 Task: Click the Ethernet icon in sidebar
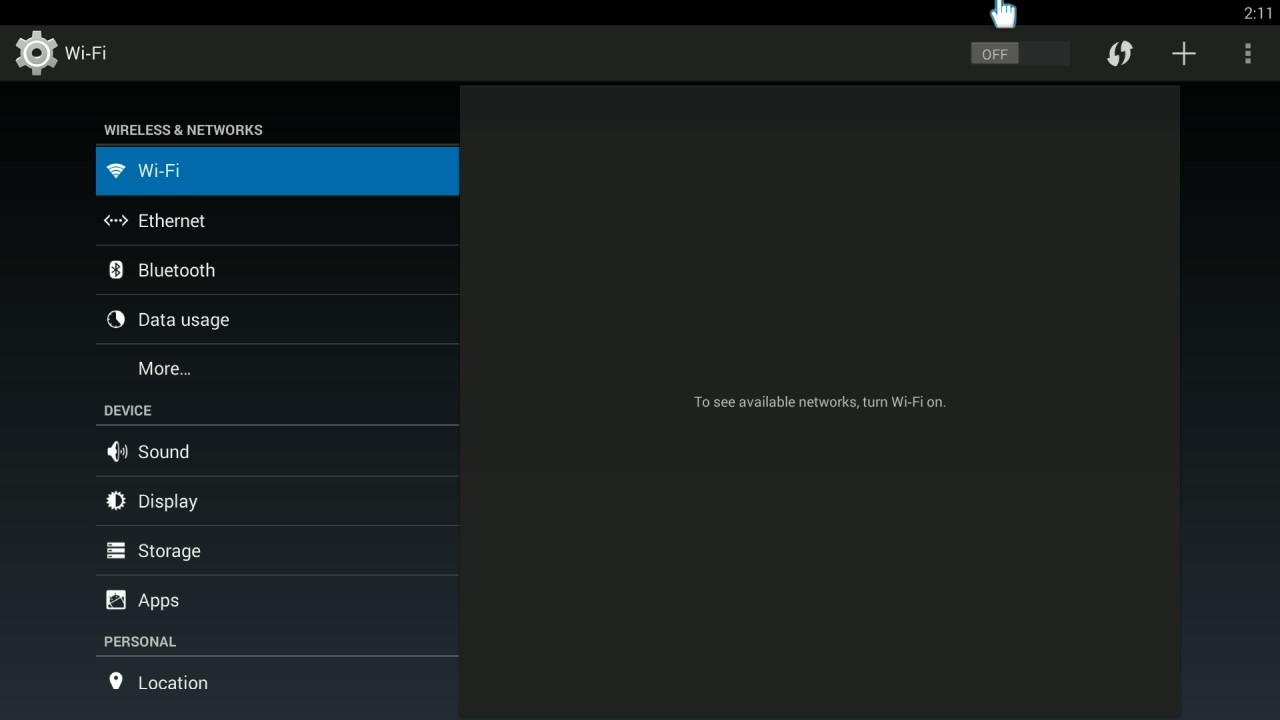tap(116, 221)
